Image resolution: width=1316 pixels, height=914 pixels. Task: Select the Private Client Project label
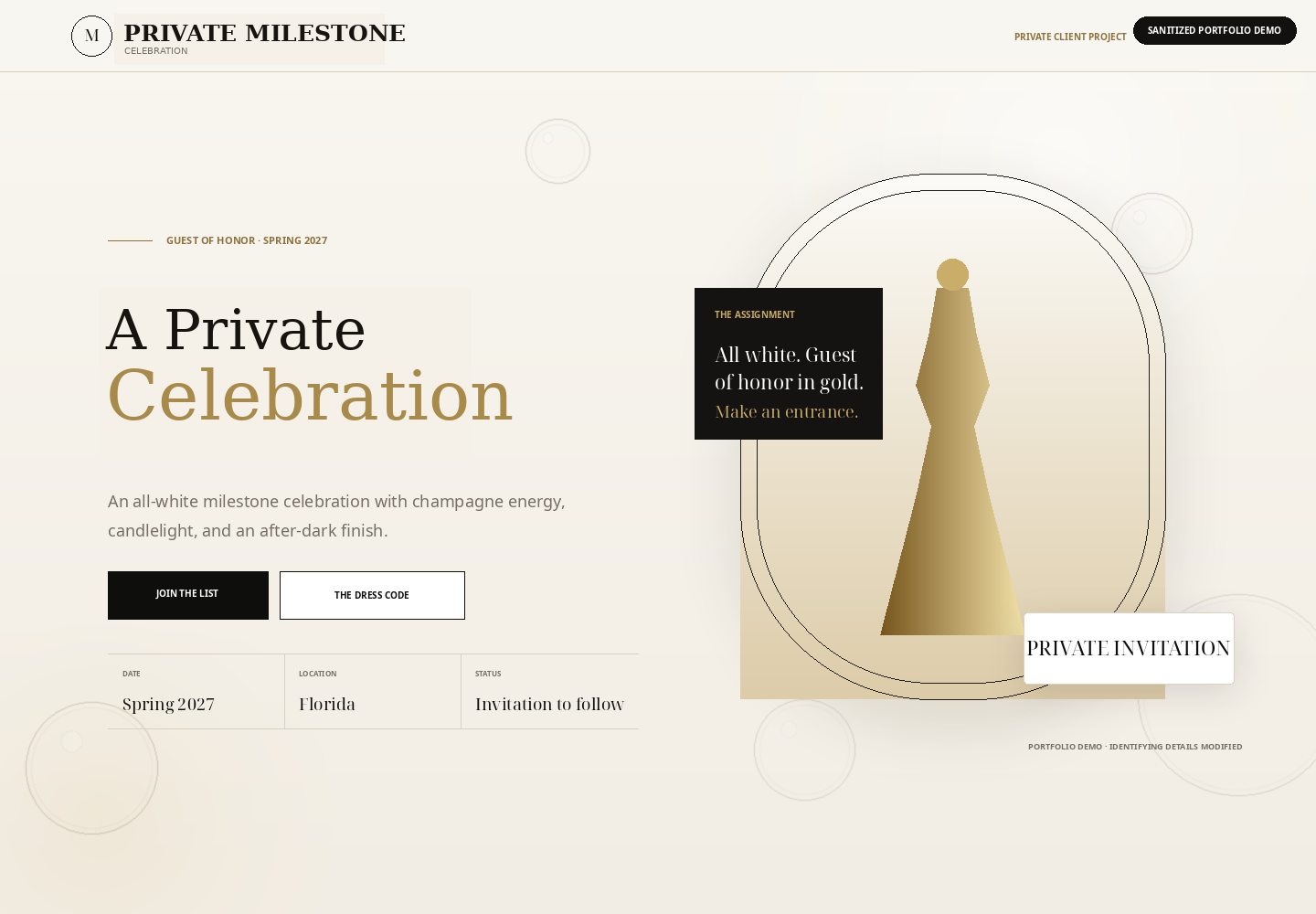pyautogui.click(x=1070, y=37)
